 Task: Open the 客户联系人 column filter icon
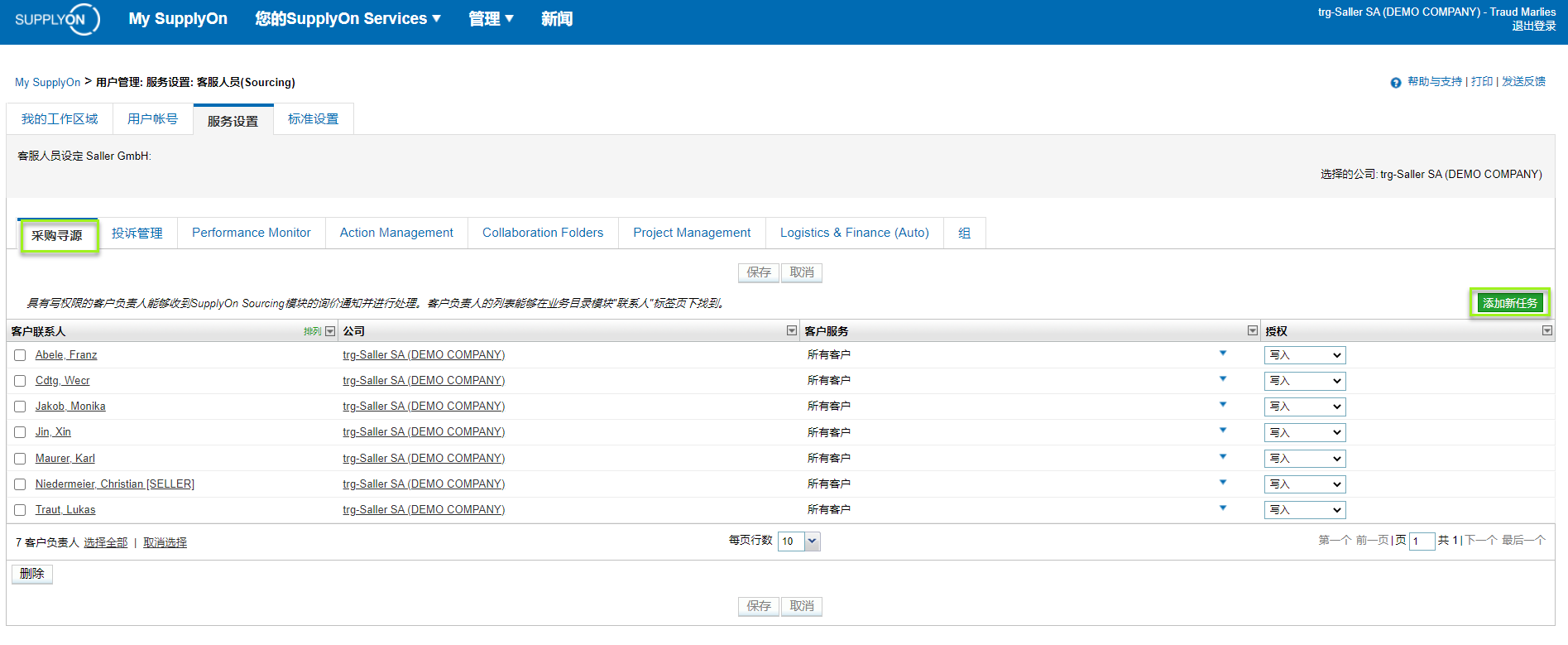pos(330,331)
